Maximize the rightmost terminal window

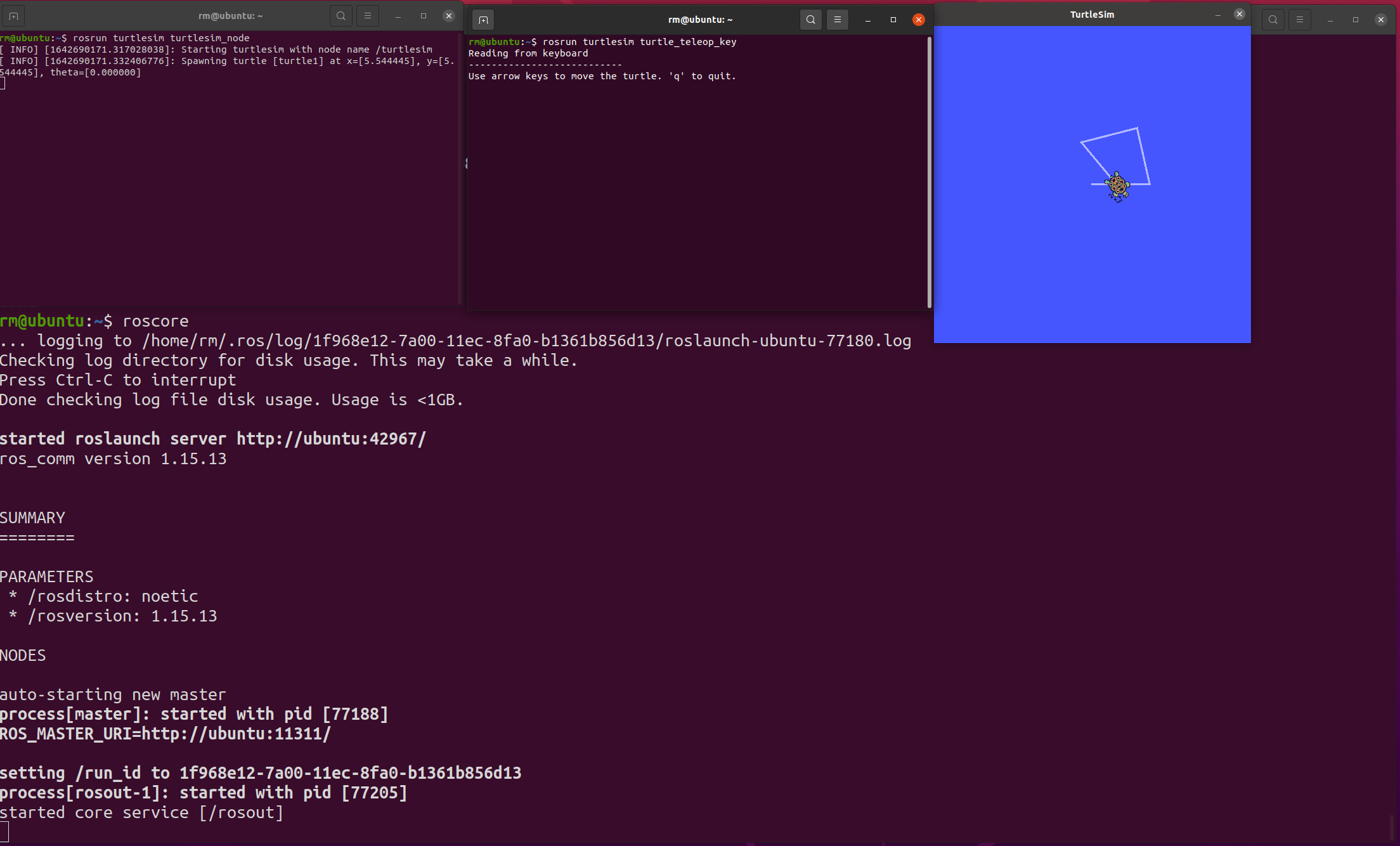coord(1356,20)
